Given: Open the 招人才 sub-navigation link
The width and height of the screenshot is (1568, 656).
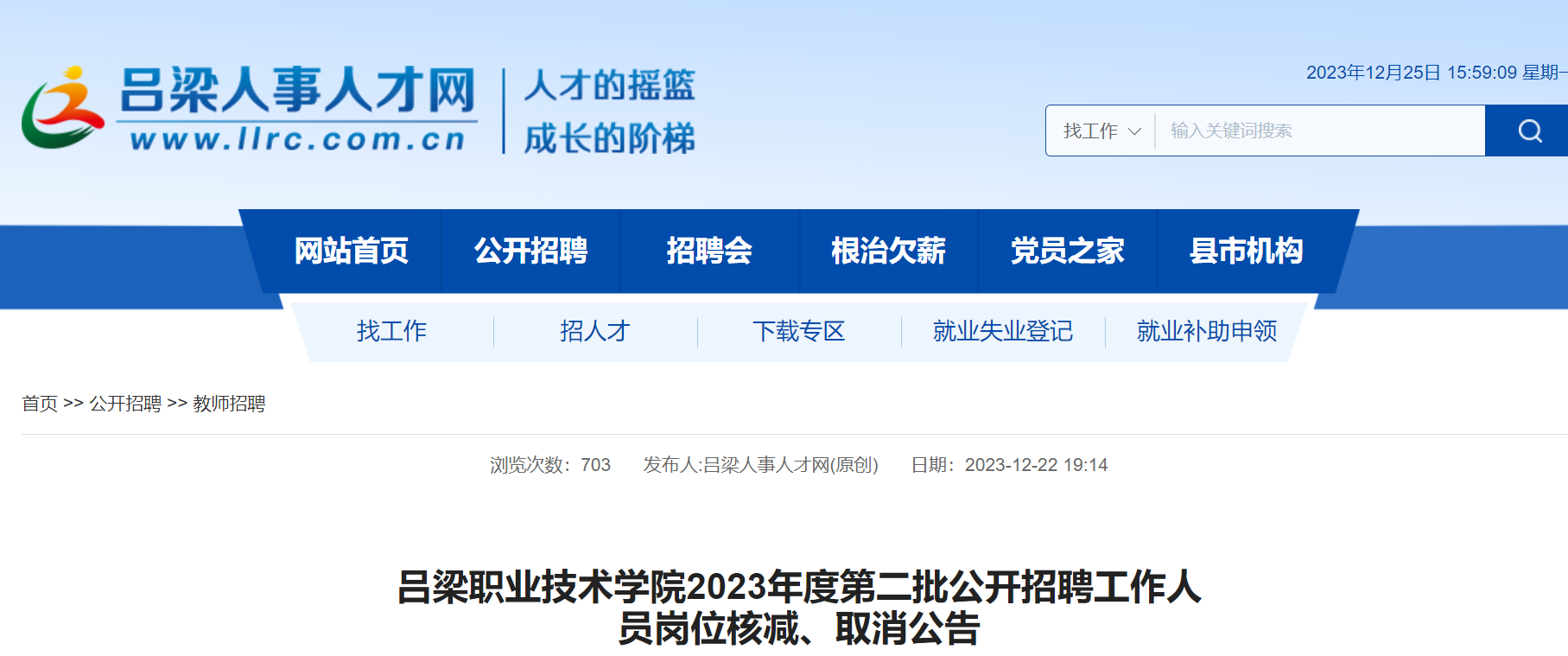Looking at the screenshot, I should point(595,331).
